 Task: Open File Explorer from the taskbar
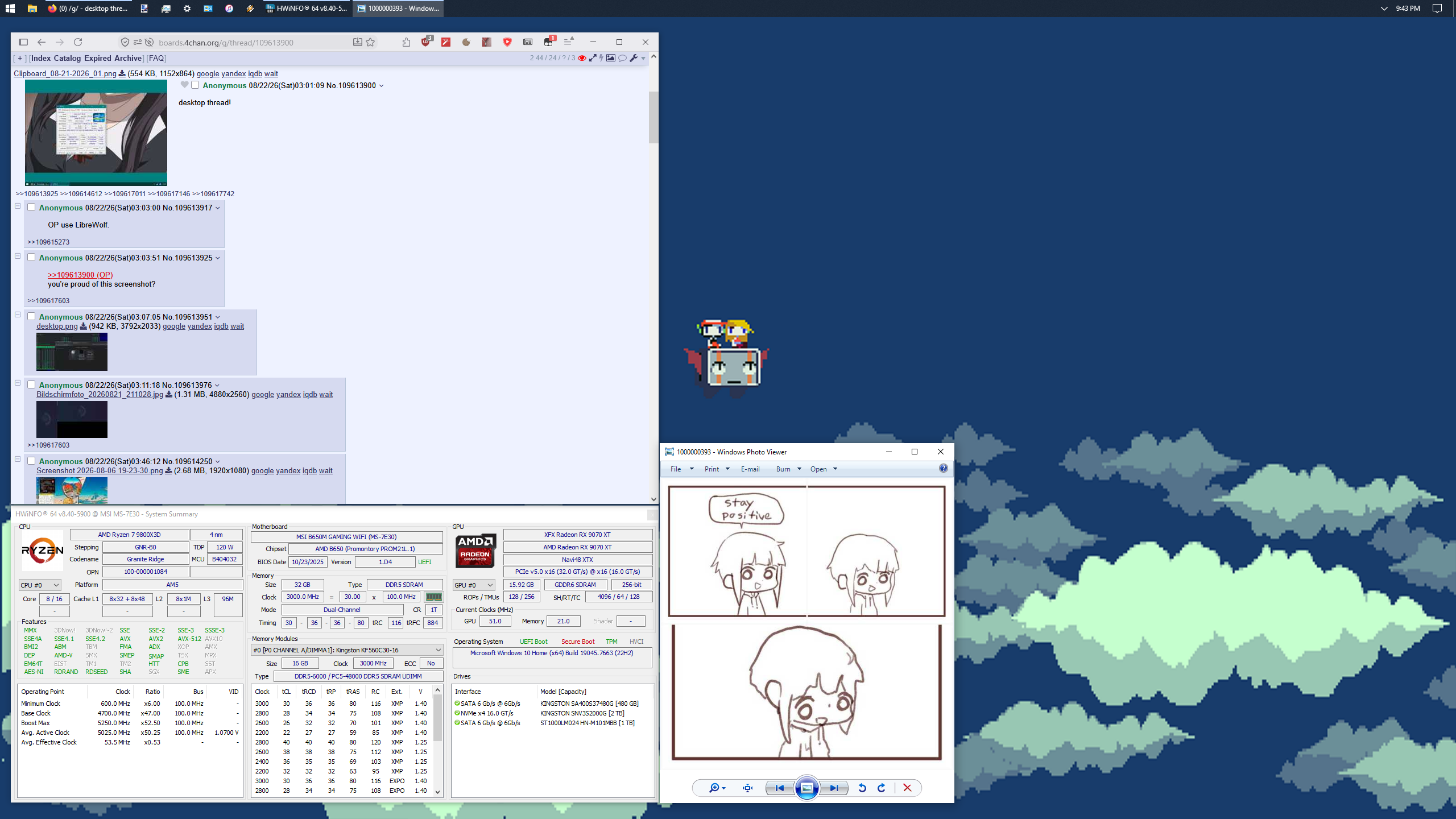click(32, 9)
